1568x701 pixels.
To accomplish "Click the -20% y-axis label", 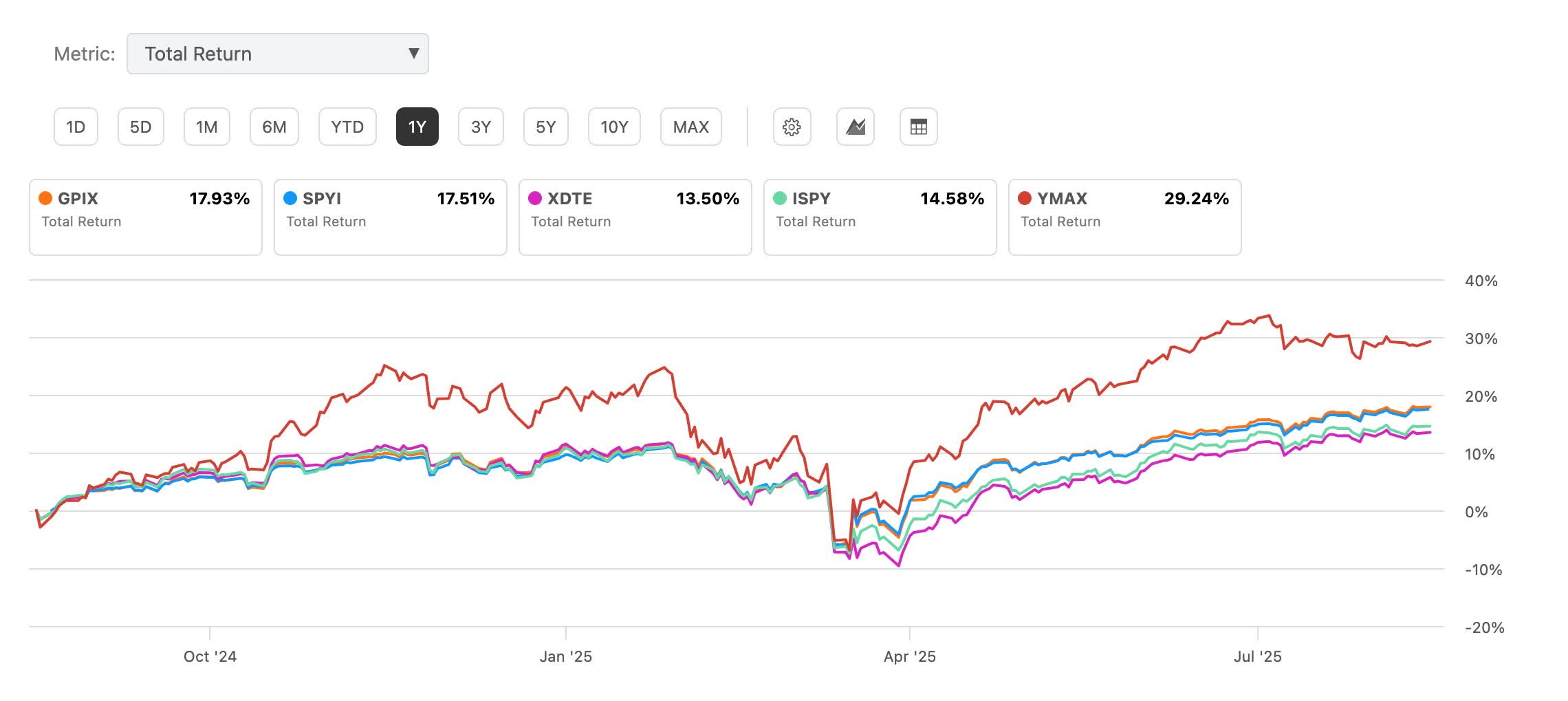I will pyautogui.click(x=1484, y=627).
